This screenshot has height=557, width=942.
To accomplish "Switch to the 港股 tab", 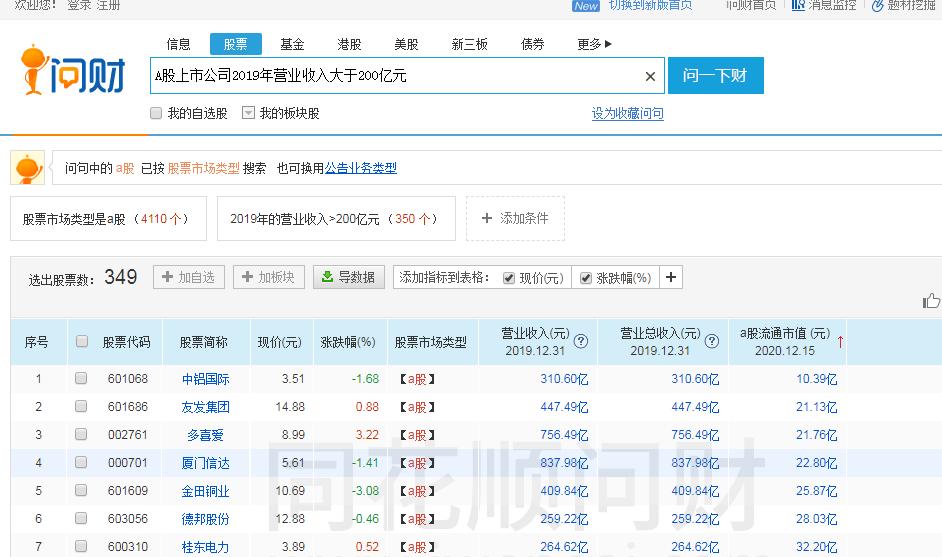I will 350,44.
